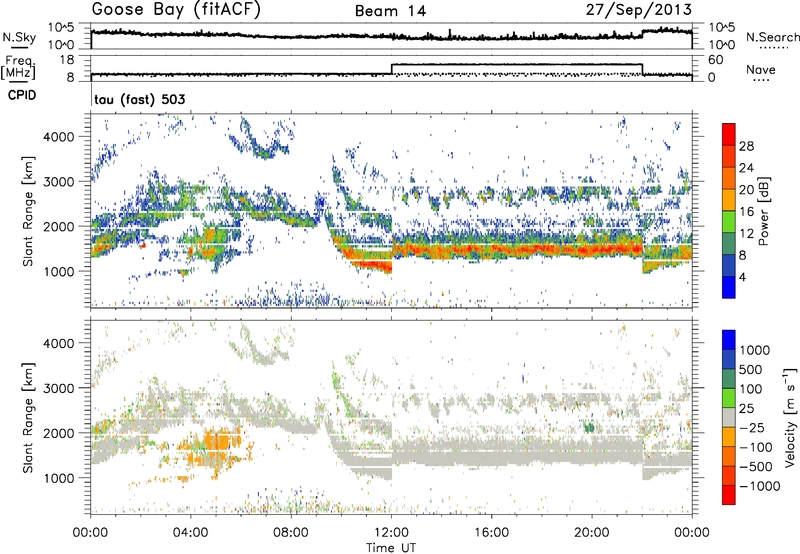Click 'Slant Range [km]' label of the power panel
The height and width of the screenshot is (554, 800).
coord(28,212)
